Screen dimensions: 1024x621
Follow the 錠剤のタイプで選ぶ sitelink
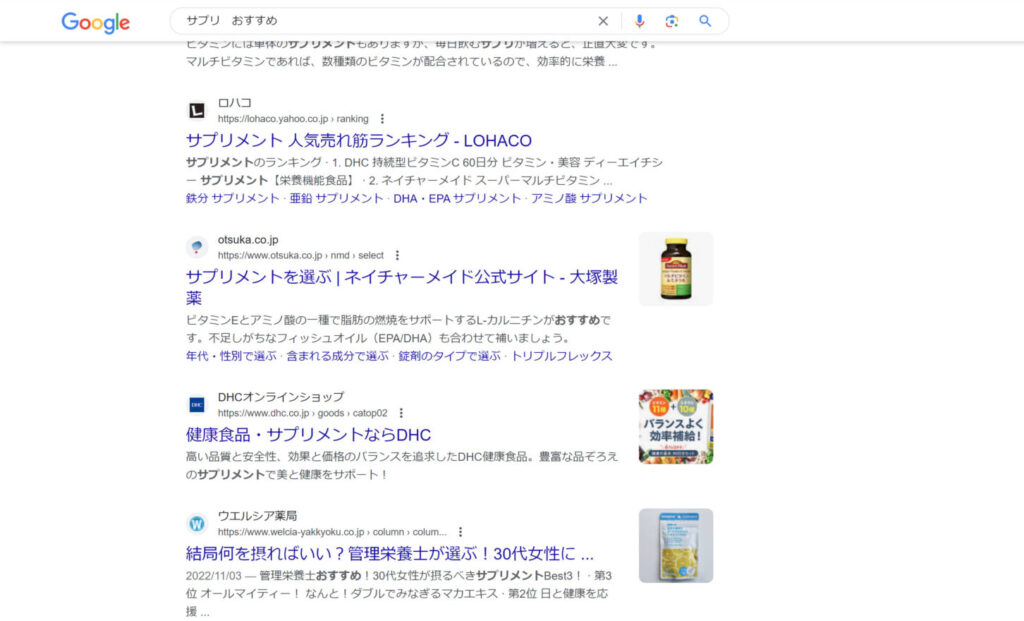[449, 357]
